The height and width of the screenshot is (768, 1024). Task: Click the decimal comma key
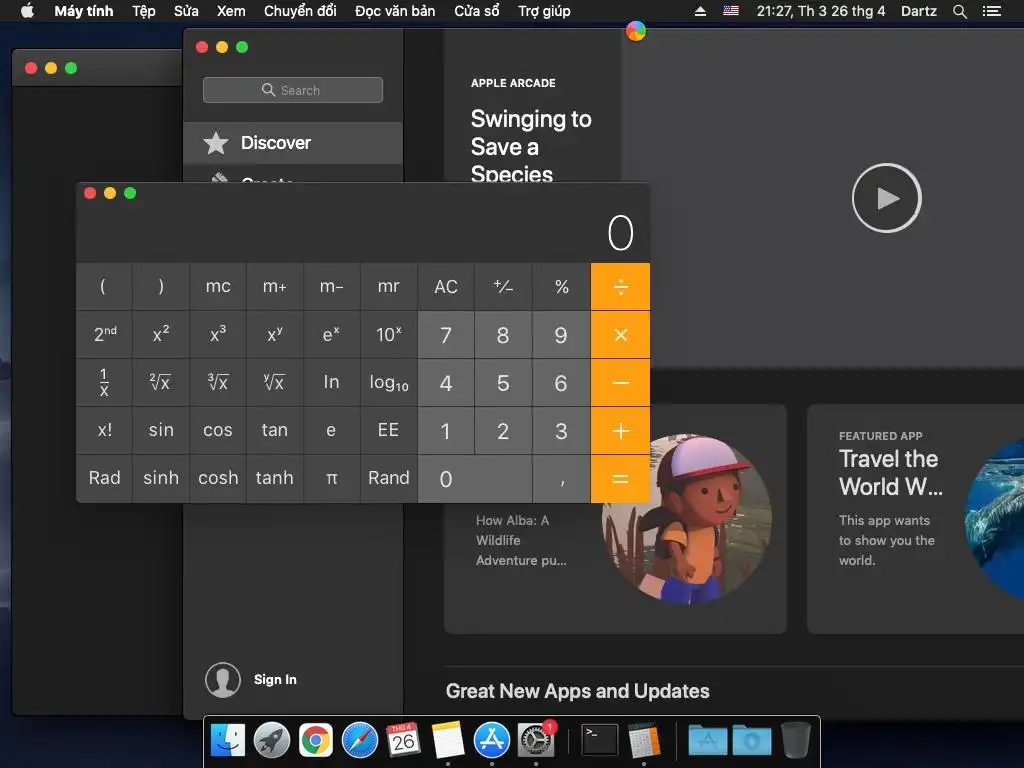point(562,479)
